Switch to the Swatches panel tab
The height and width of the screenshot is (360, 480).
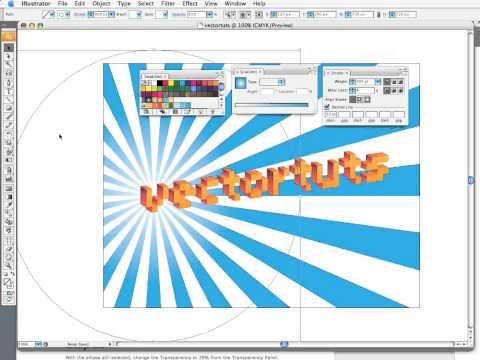coord(153,76)
